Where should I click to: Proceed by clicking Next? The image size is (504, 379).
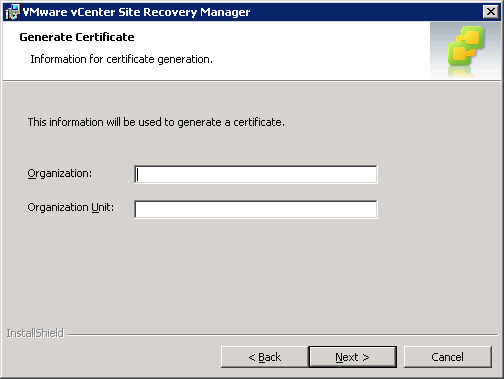coord(352,357)
